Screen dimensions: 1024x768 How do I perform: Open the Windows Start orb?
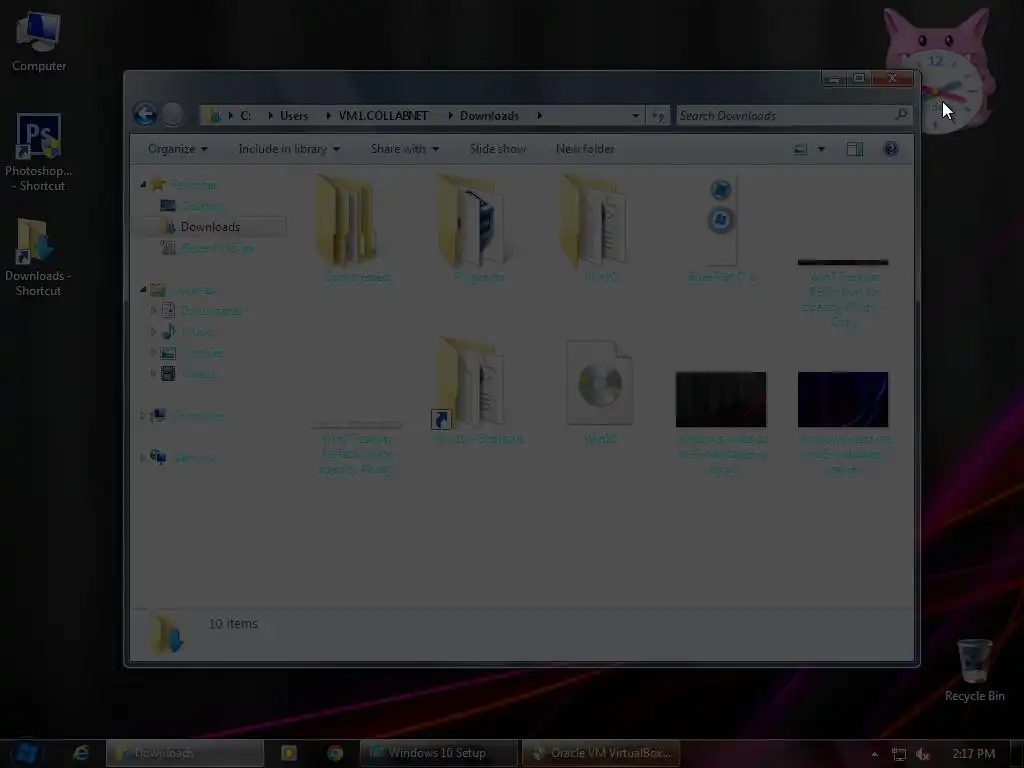click(25, 753)
